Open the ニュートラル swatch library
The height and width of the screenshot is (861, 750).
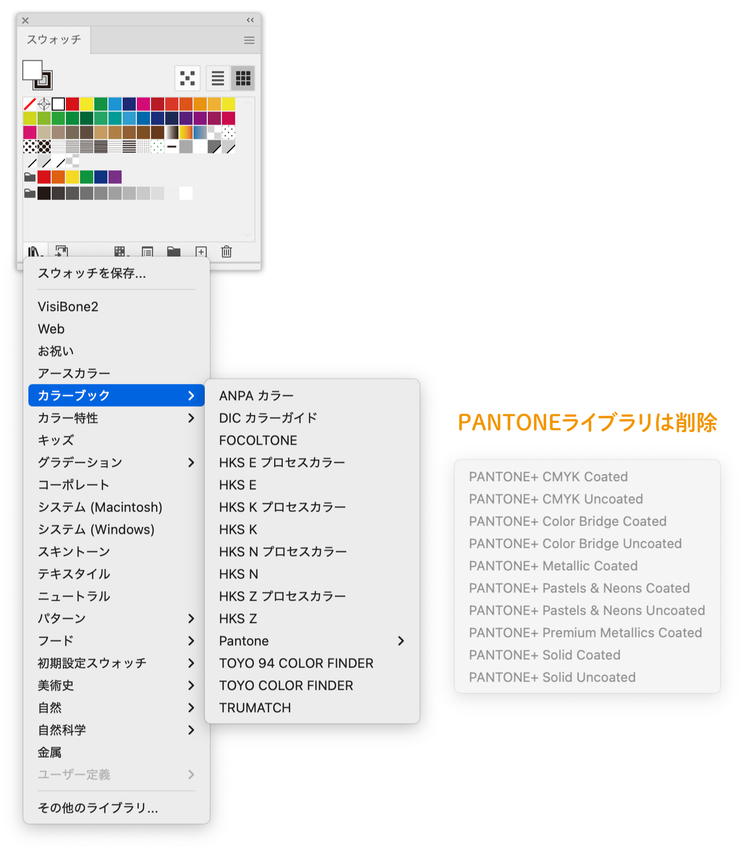[x=116, y=596]
